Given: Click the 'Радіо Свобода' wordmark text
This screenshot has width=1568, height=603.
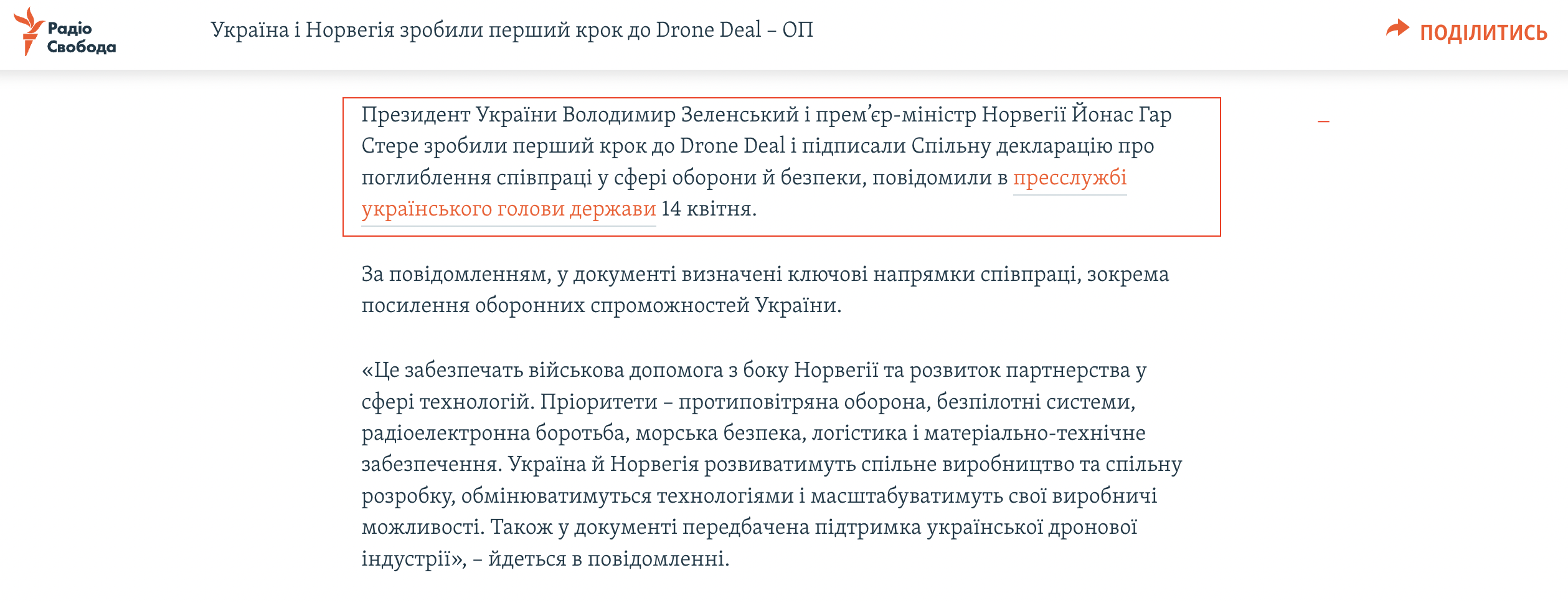Looking at the screenshot, I should [x=82, y=37].
